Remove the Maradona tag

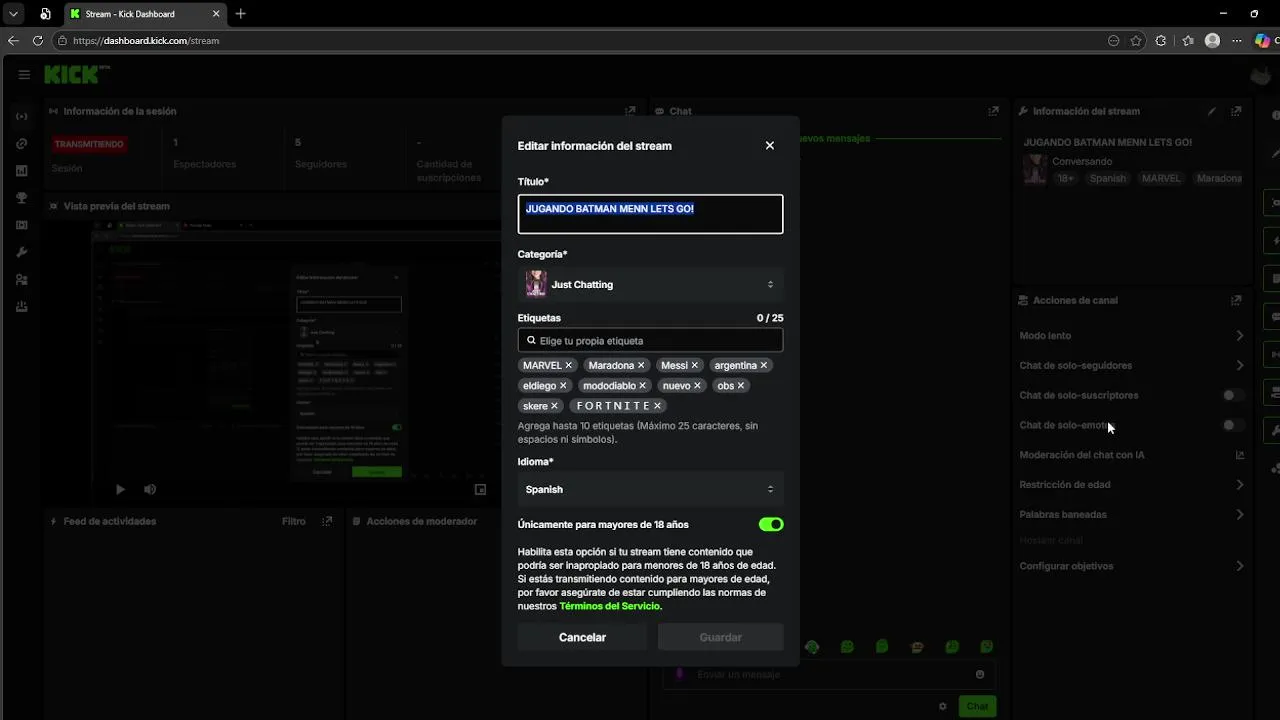tap(641, 366)
